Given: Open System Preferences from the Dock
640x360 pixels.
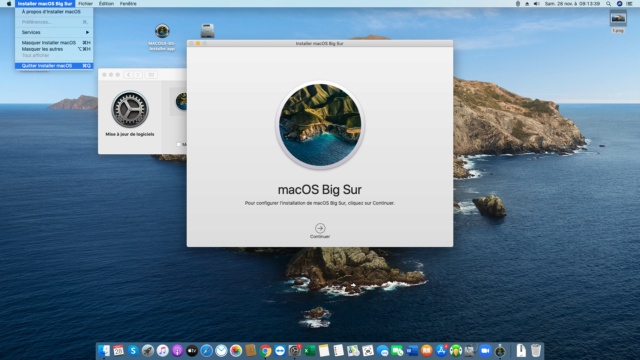Looking at the screenshot, I should click(294, 351).
